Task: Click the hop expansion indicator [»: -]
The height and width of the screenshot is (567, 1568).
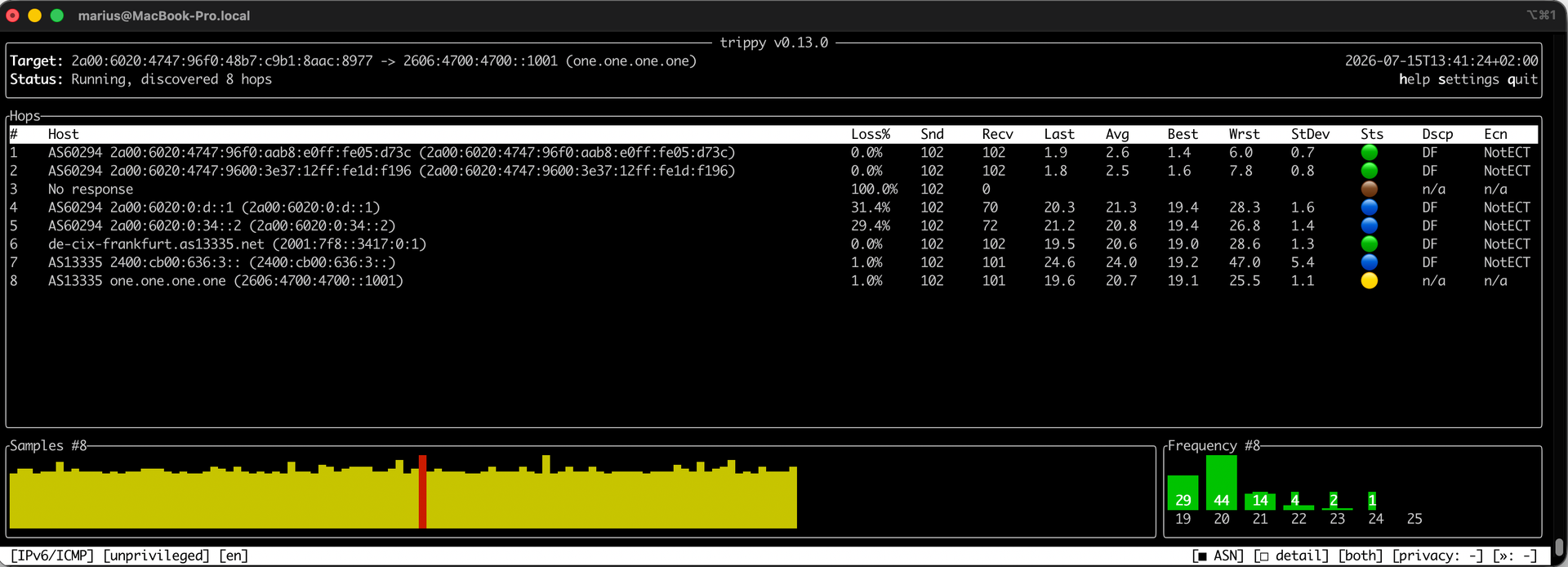Action: 1516,556
